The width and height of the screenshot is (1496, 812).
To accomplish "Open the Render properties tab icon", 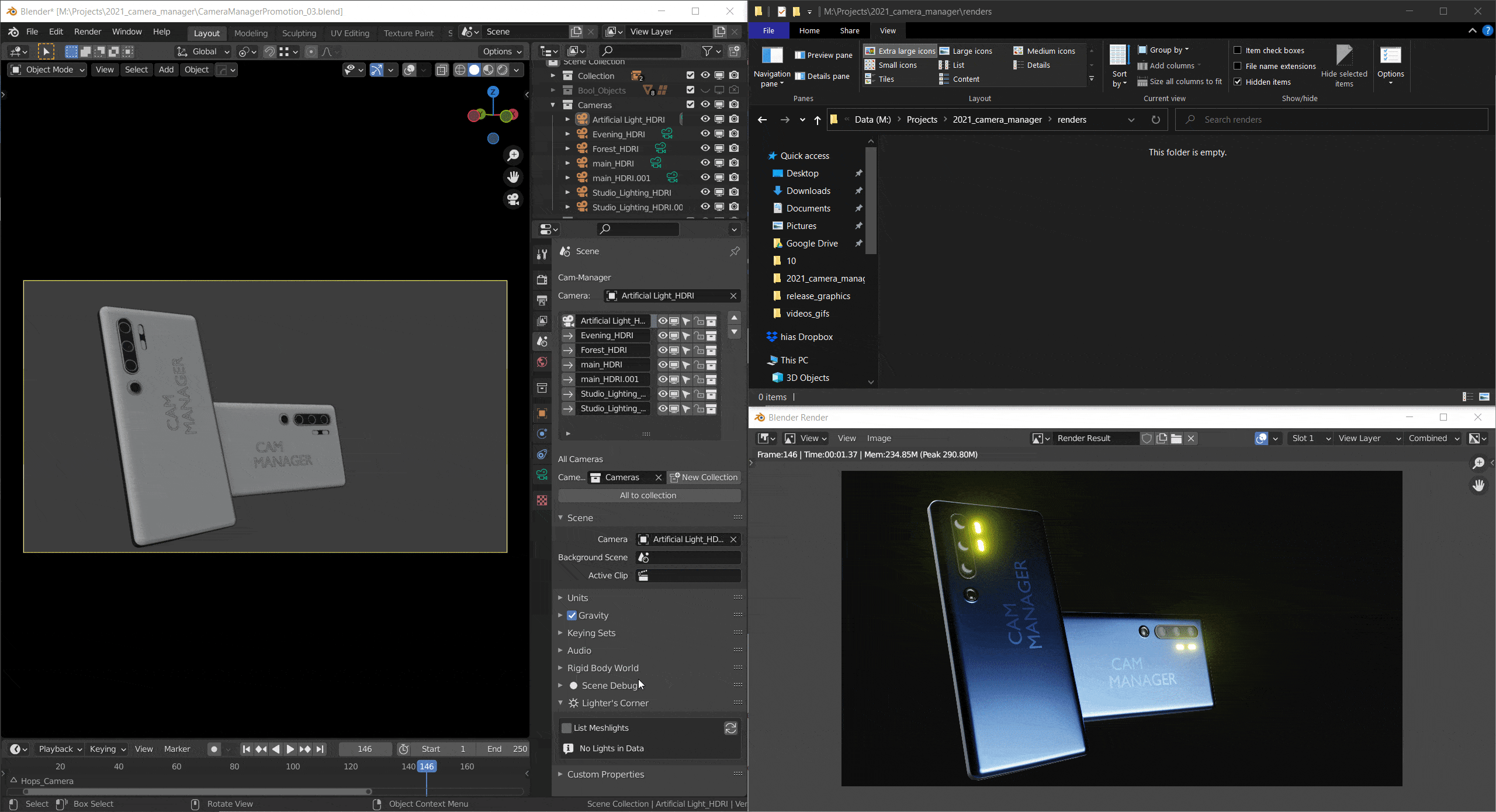I will point(542,280).
